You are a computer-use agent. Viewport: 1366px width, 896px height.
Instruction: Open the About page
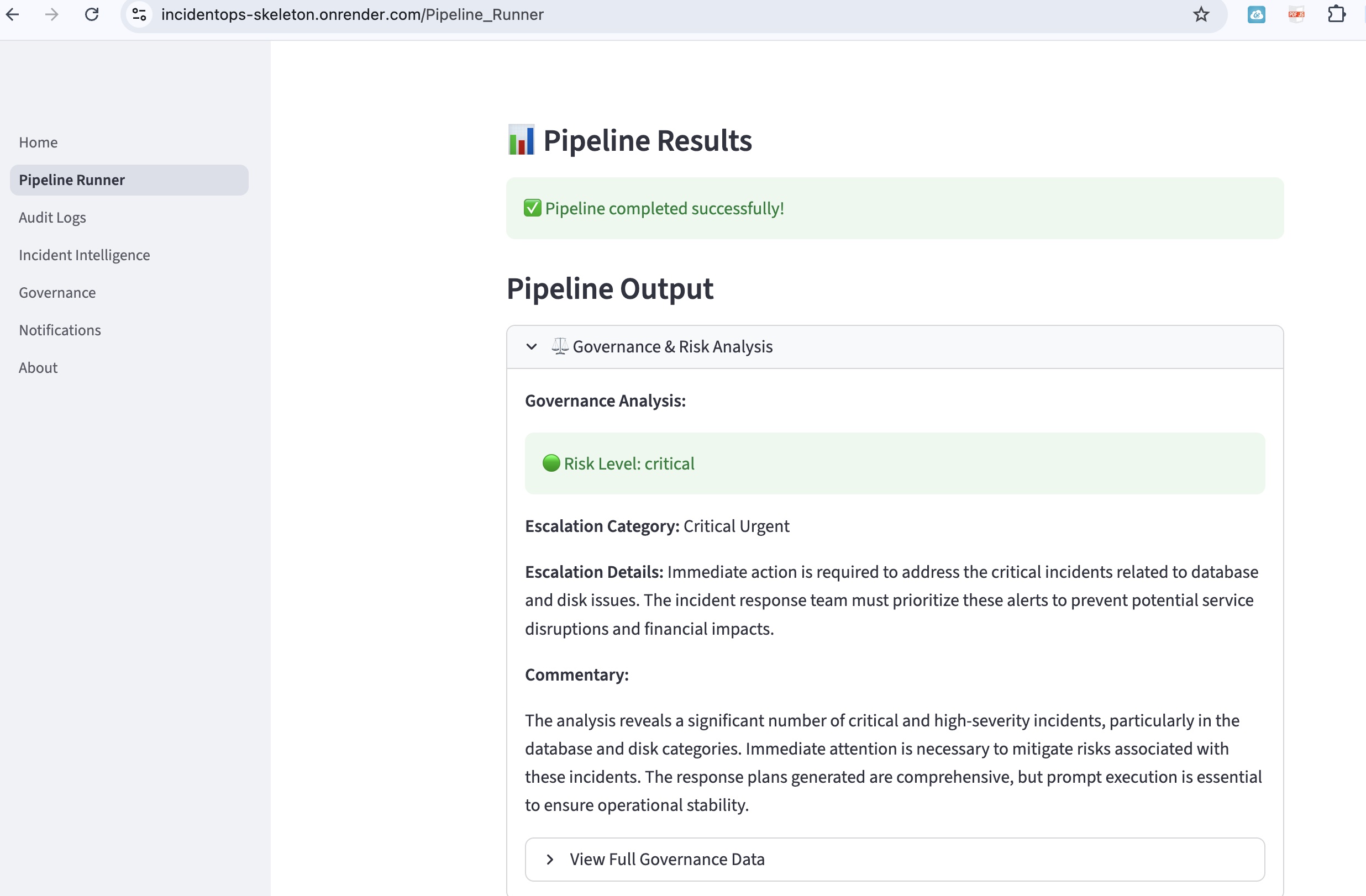tap(38, 368)
